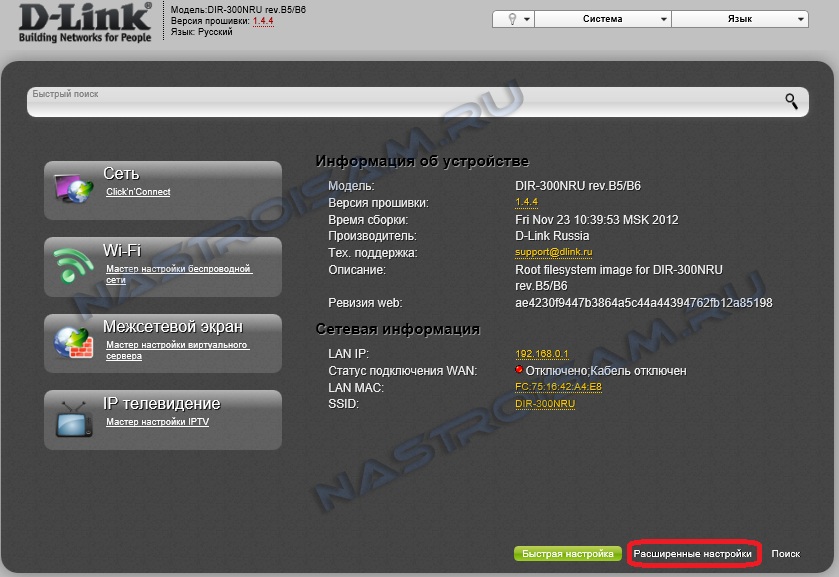The height and width of the screenshot is (577, 839).
Task: Open the Сеть computer-globe icon
Action: pos(74,188)
